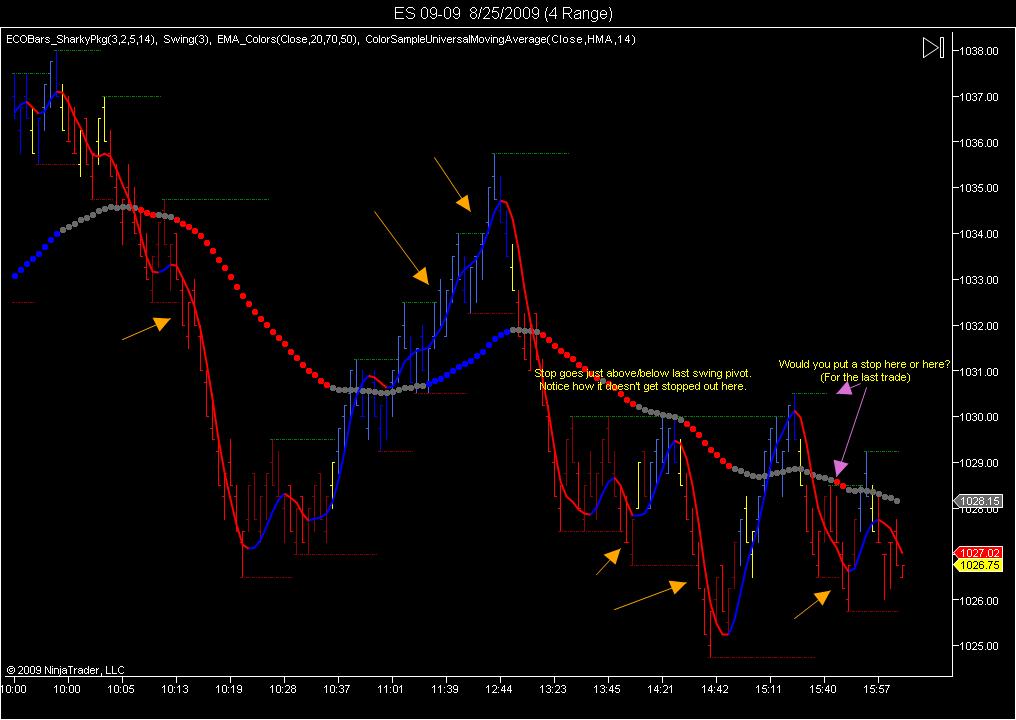This screenshot has height=720, width=1016.
Task: Click the scroll-to-latest-bar arrow icon
Action: 933,47
